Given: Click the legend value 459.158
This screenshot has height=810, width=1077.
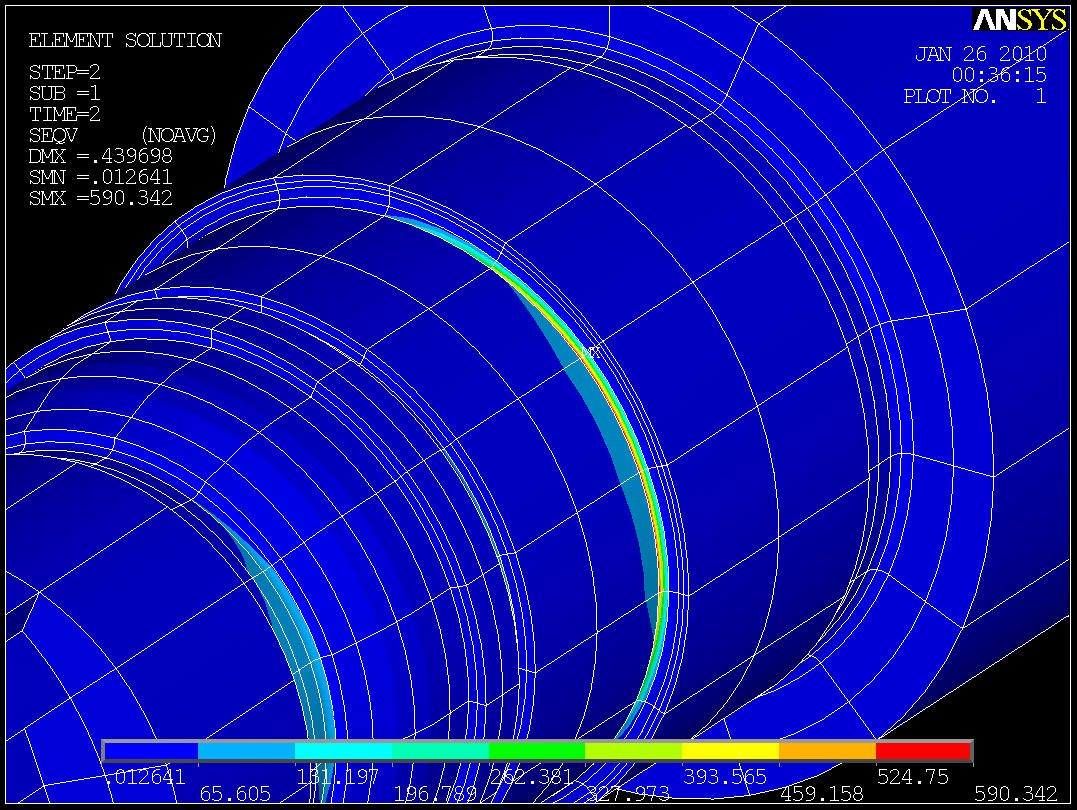Looking at the screenshot, I should click(821, 794).
